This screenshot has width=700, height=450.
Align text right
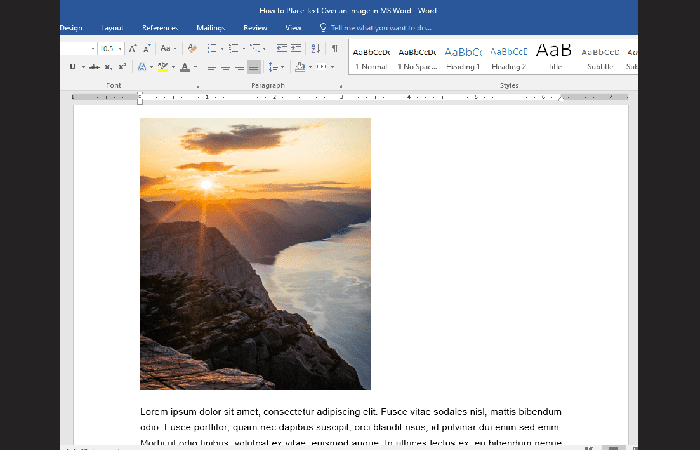[240, 67]
